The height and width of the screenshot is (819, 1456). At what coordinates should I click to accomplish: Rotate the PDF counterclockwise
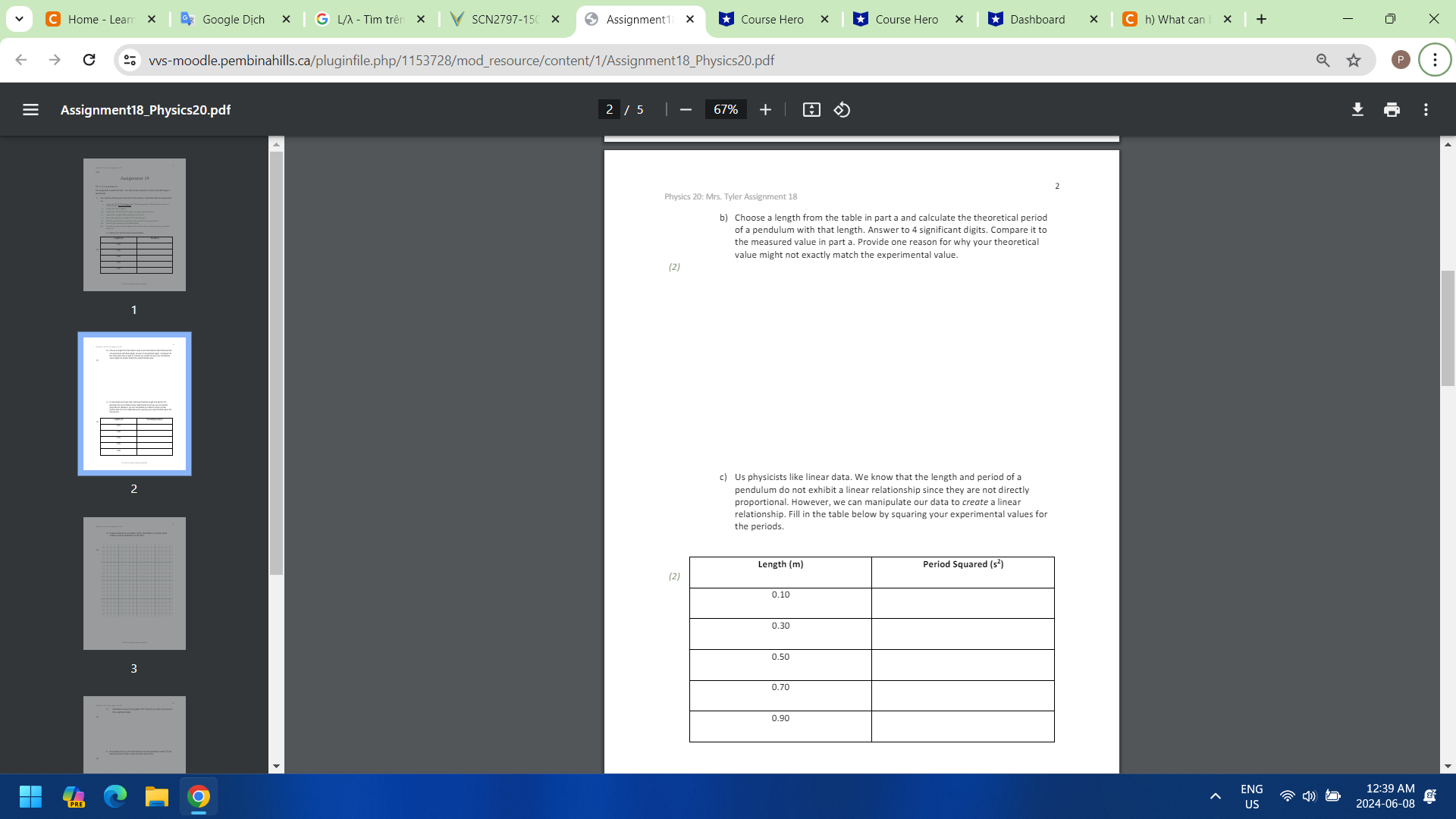click(x=842, y=110)
